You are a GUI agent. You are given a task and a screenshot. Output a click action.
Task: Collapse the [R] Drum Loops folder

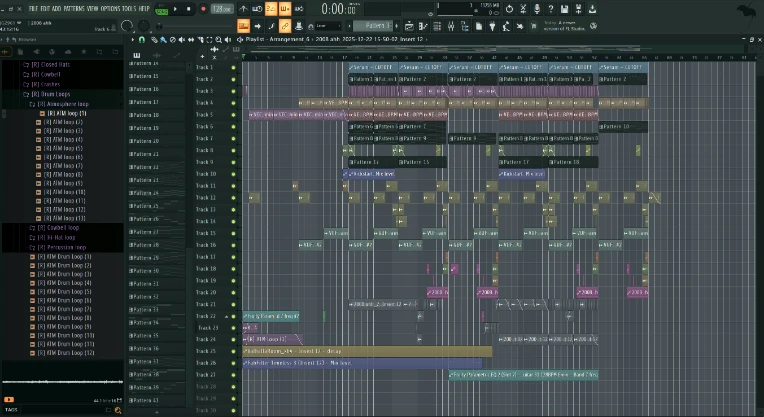(x=53, y=95)
